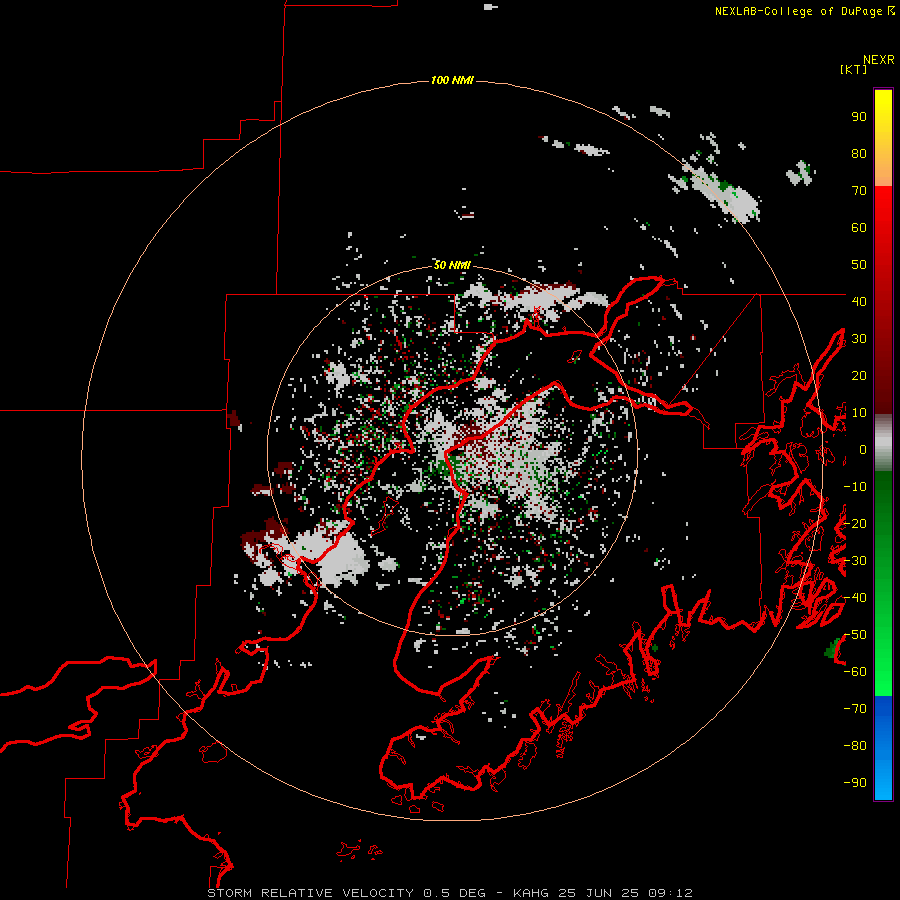Click the 10 value on the velocity scale

[859, 413]
